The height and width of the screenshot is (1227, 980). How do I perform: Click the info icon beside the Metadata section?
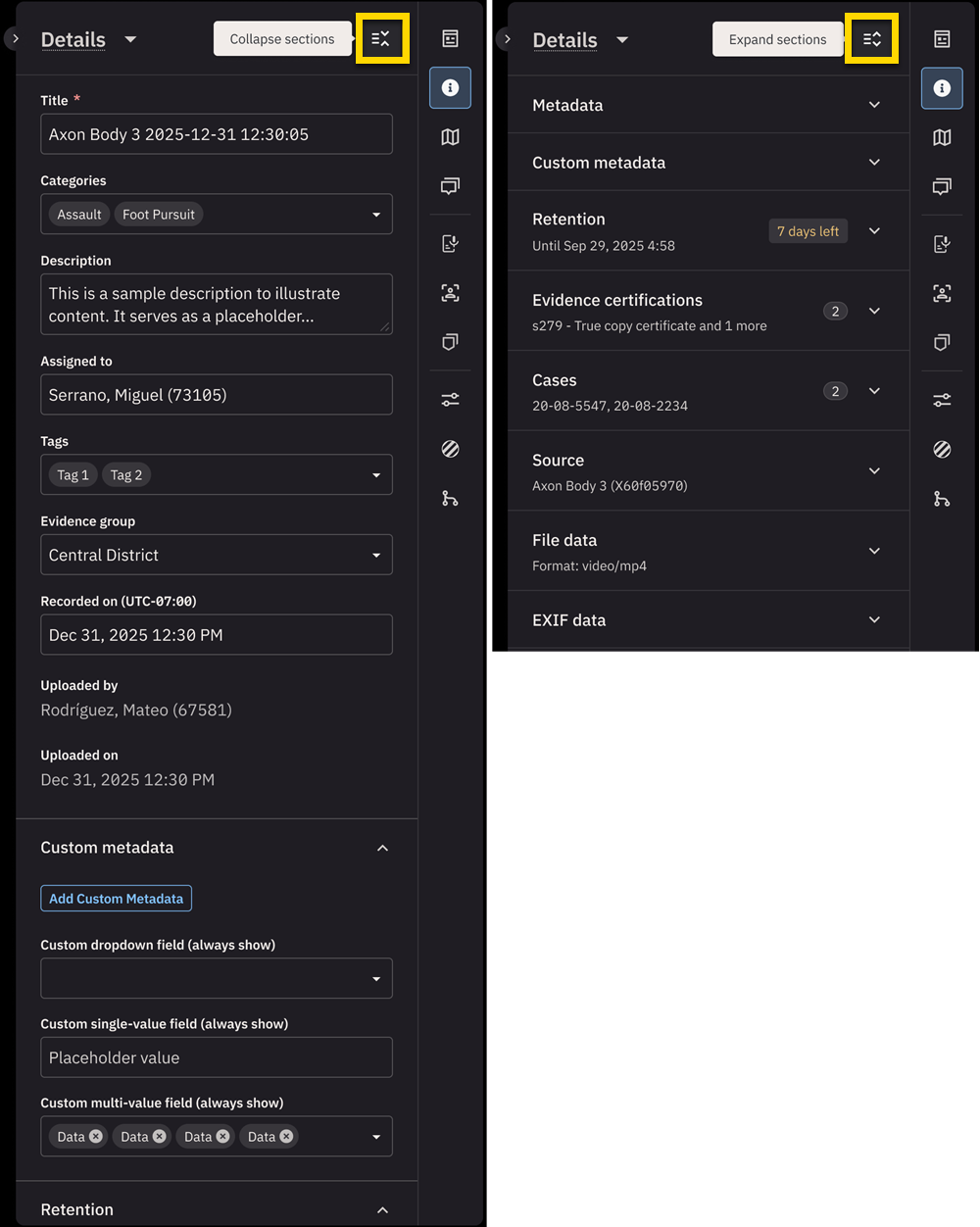click(x=942, y=88)
